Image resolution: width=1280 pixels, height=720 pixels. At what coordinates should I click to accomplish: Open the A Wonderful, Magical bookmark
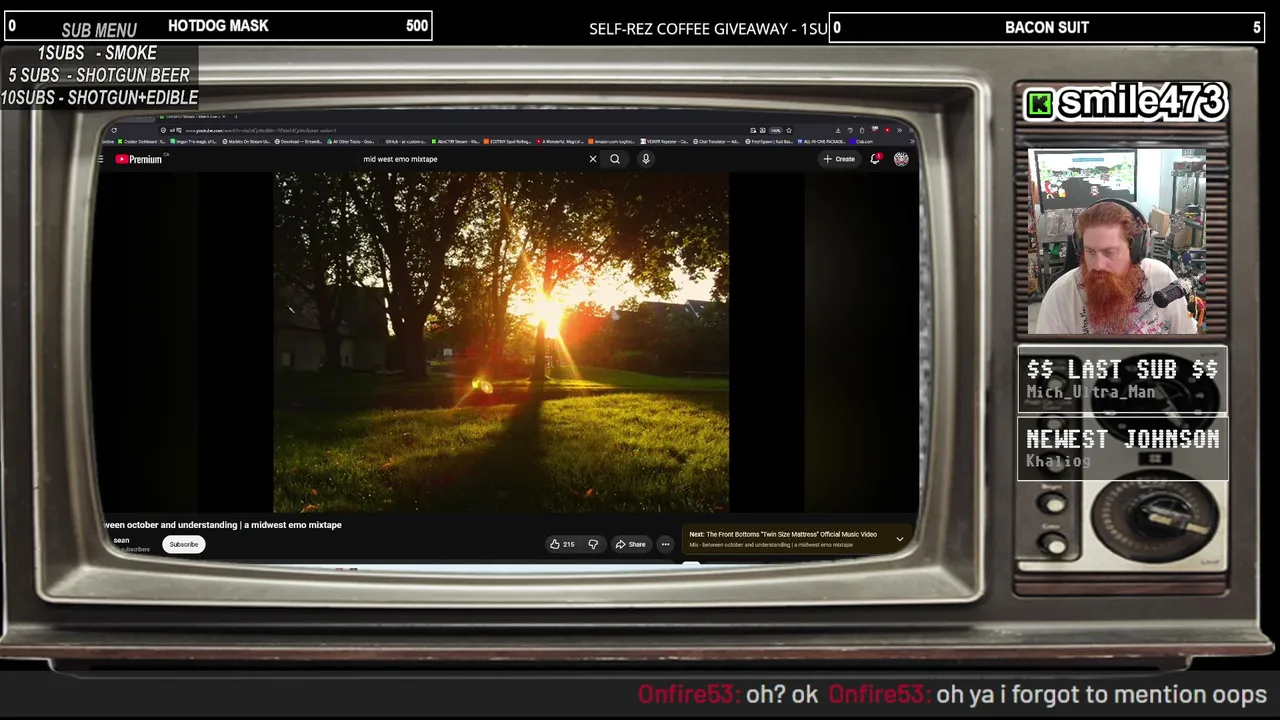562,142
